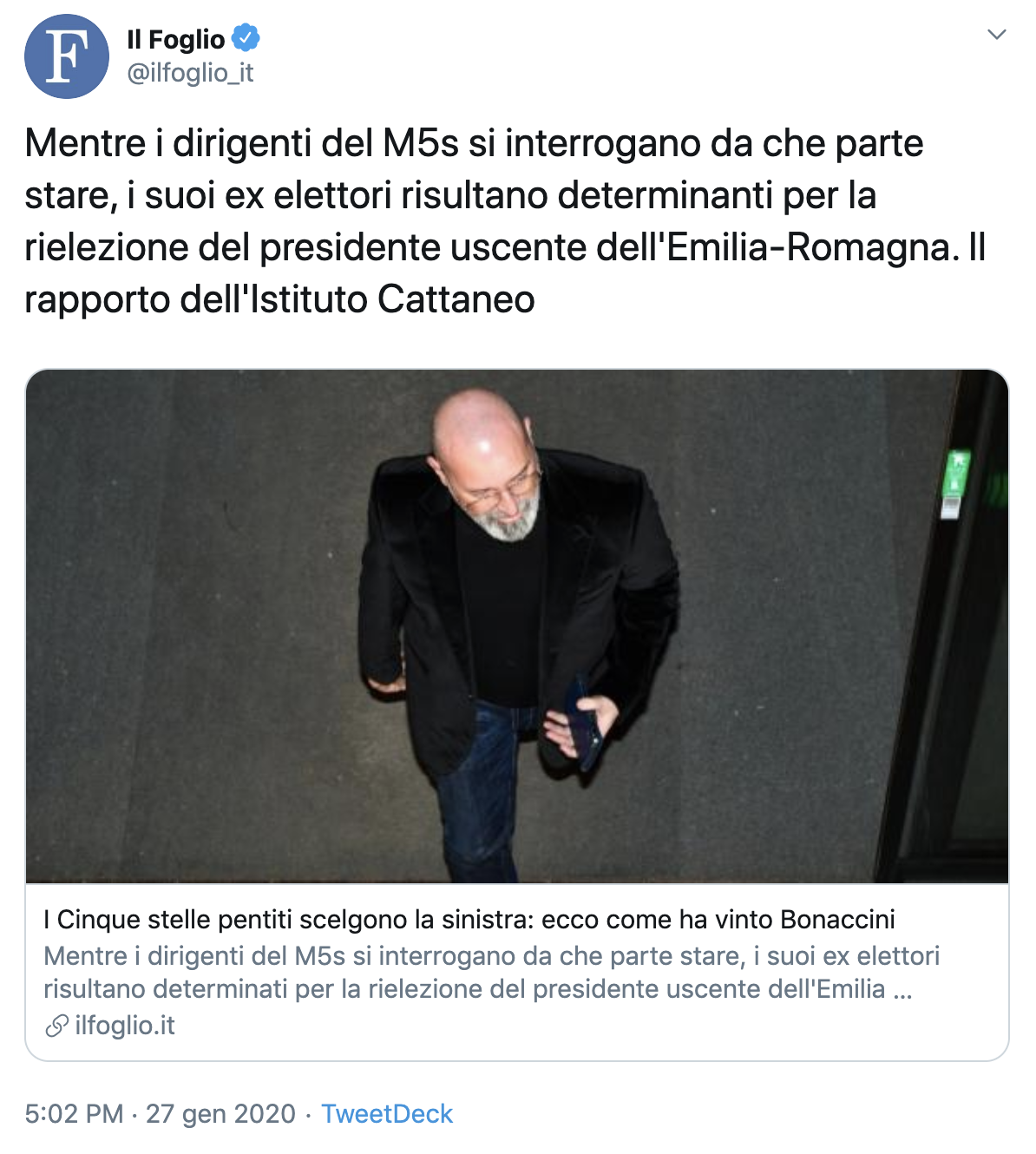Click M5s in the tweet's first line
Screen dimensions: 1036x1154
420,143
